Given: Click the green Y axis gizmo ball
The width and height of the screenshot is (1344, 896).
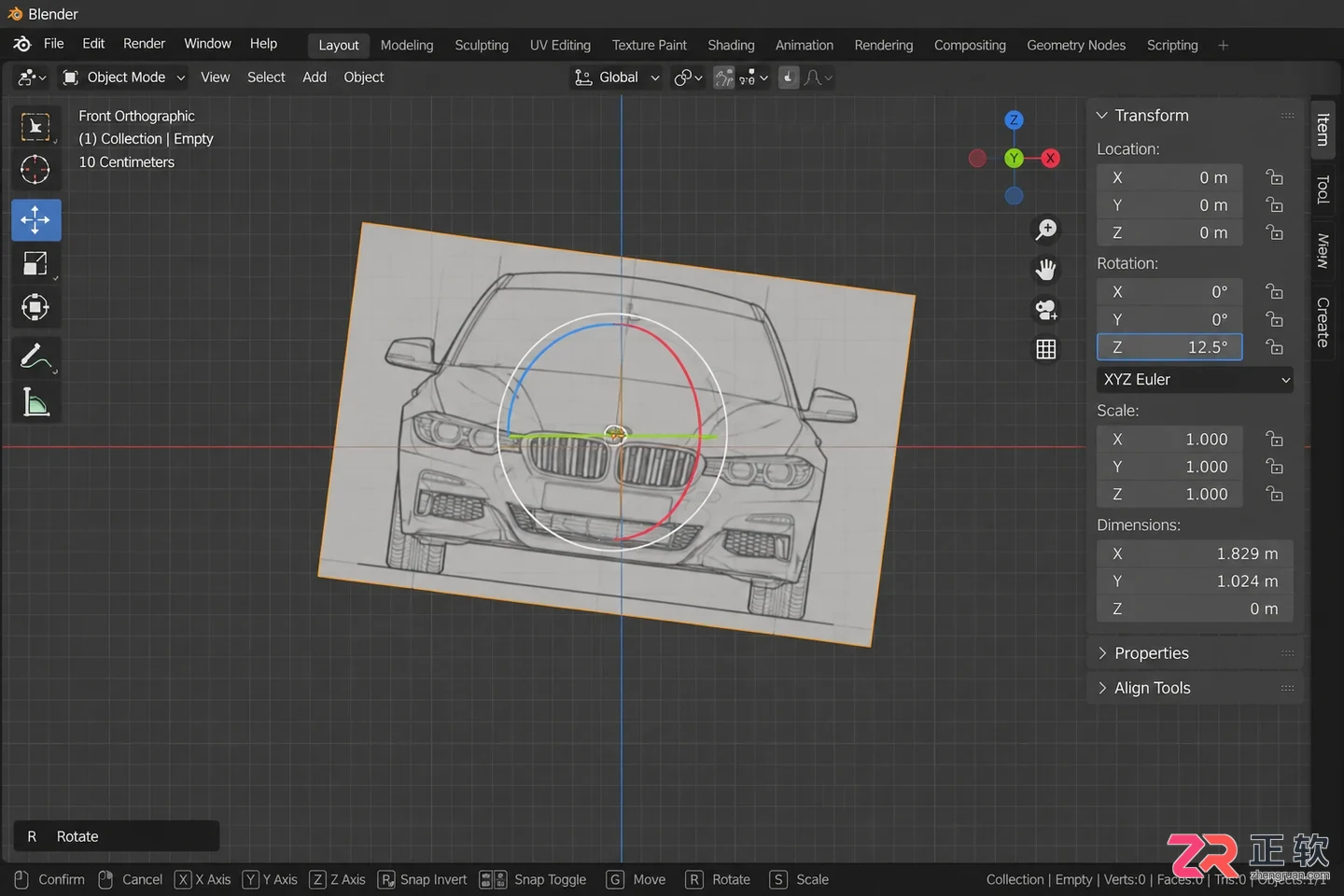Looking at the screenshot, I should point(1014,159).
